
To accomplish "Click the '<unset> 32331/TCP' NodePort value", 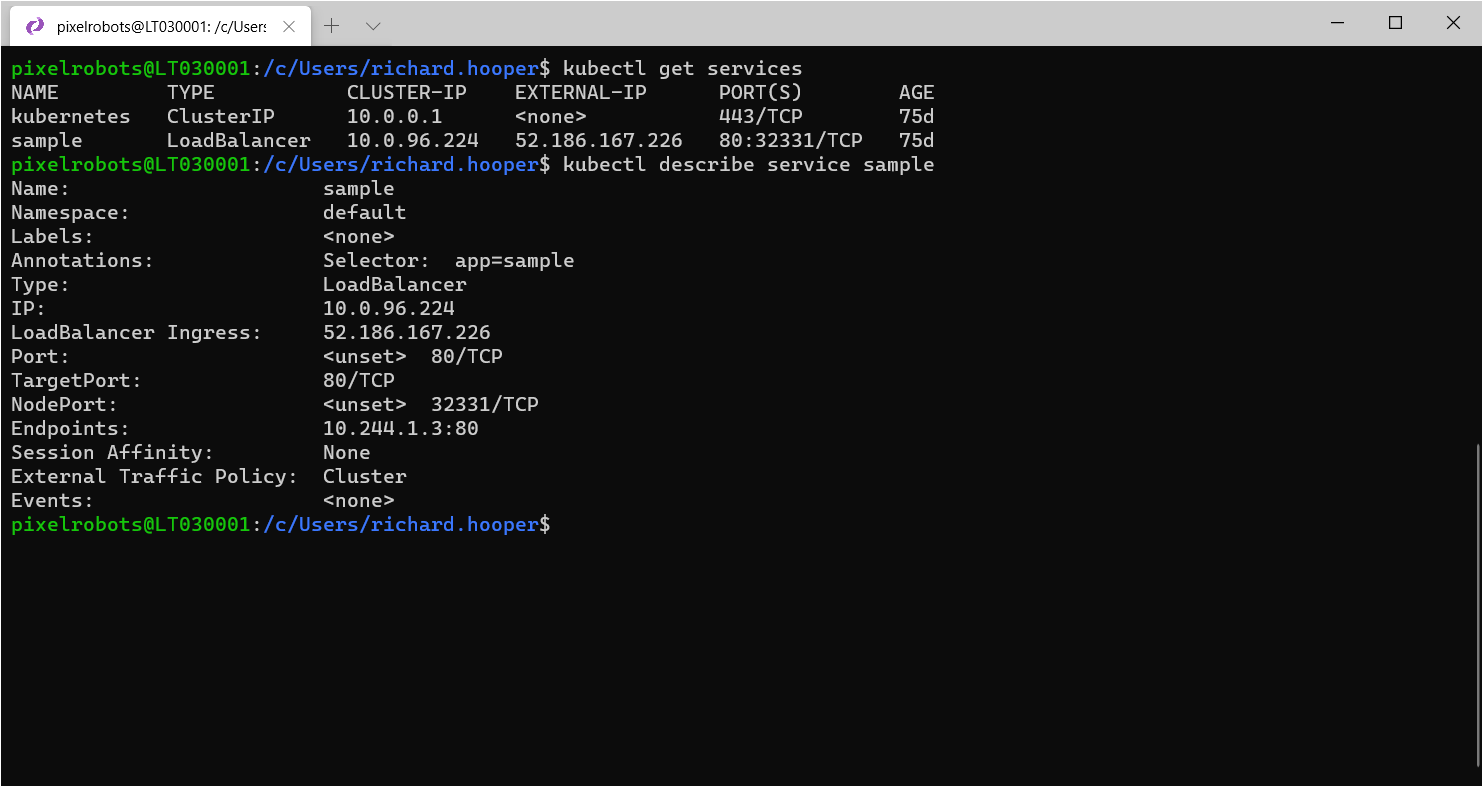I will point(431,405).
